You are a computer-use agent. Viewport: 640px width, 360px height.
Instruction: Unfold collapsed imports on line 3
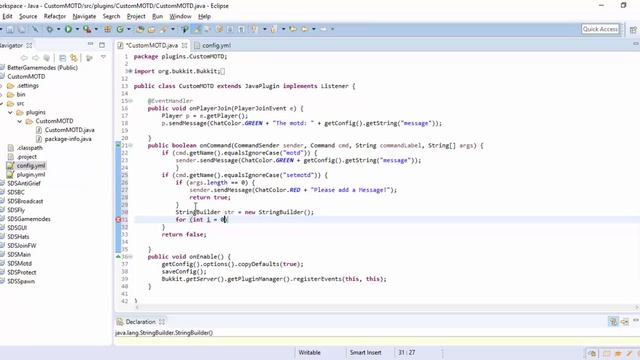click(130, 71)
